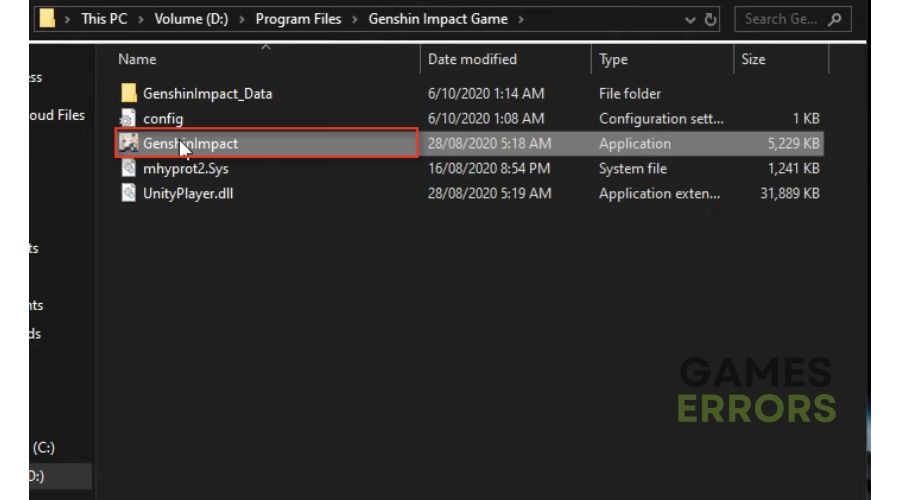Click the folder icon in the address bar

coord(47,18)
